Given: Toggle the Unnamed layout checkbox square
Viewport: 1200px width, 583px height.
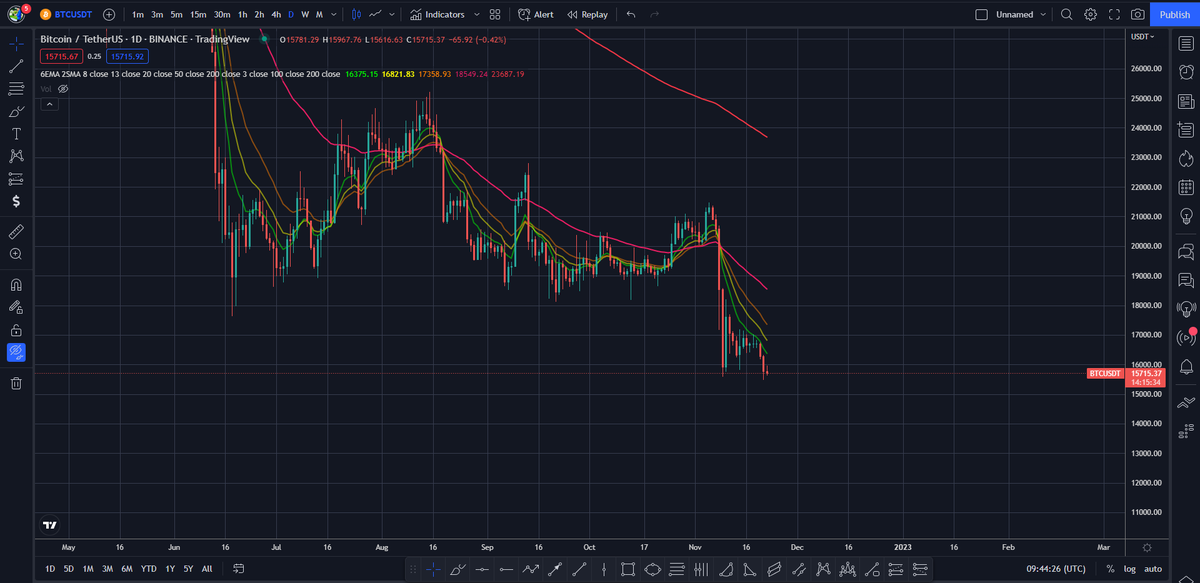Looking at the screenshot, I should tap(981, 15).
